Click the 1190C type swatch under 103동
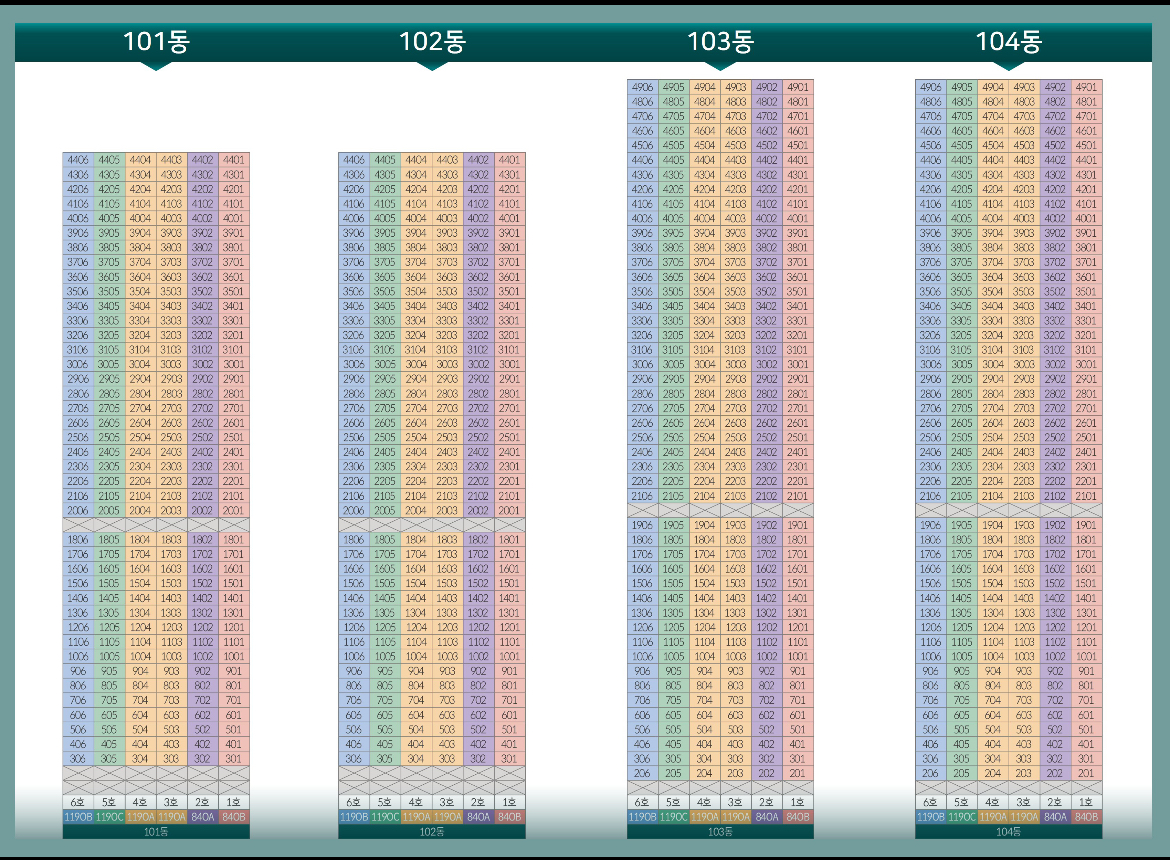Screen dimensions: 1170x860 coord(673,817)
